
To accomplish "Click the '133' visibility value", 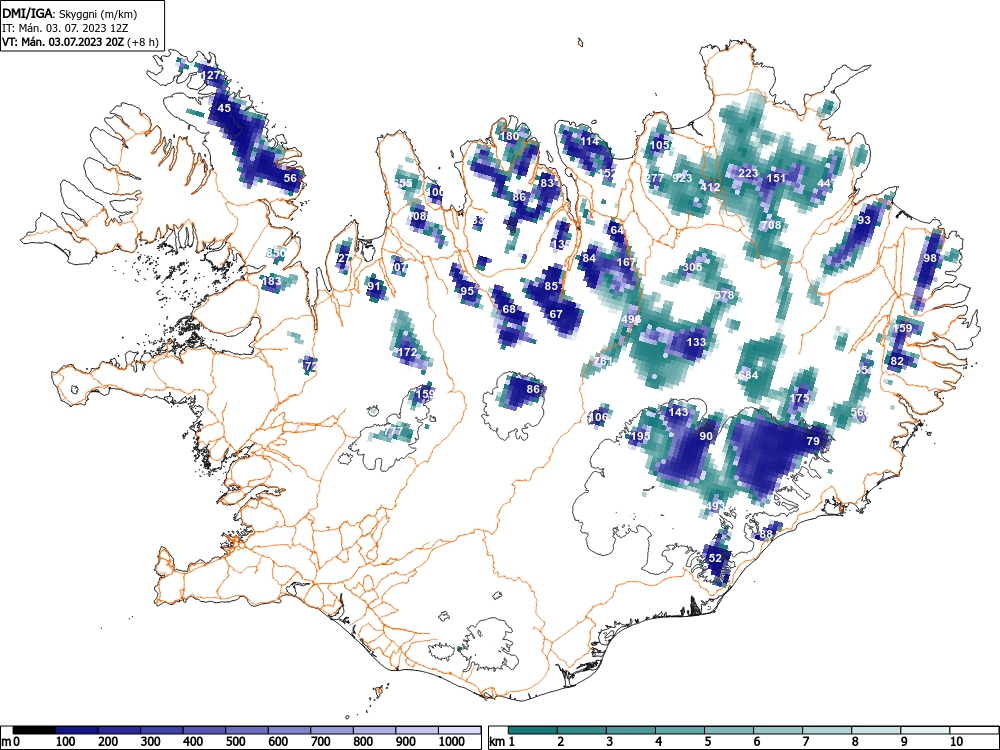I will click(696, 342).
